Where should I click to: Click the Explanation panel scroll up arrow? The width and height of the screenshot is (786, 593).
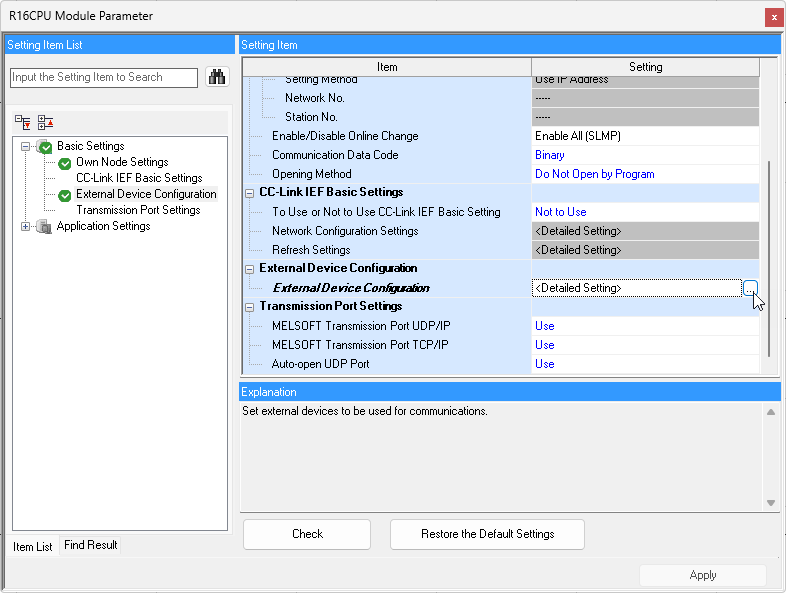pyautogui.click(x=771, y=412)
